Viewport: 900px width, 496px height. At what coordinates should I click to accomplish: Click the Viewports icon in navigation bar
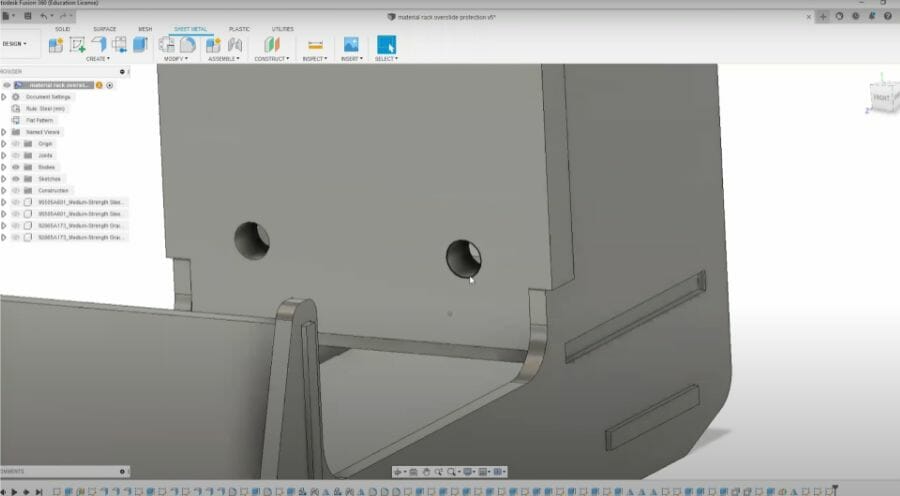click(x=498, y=472)
